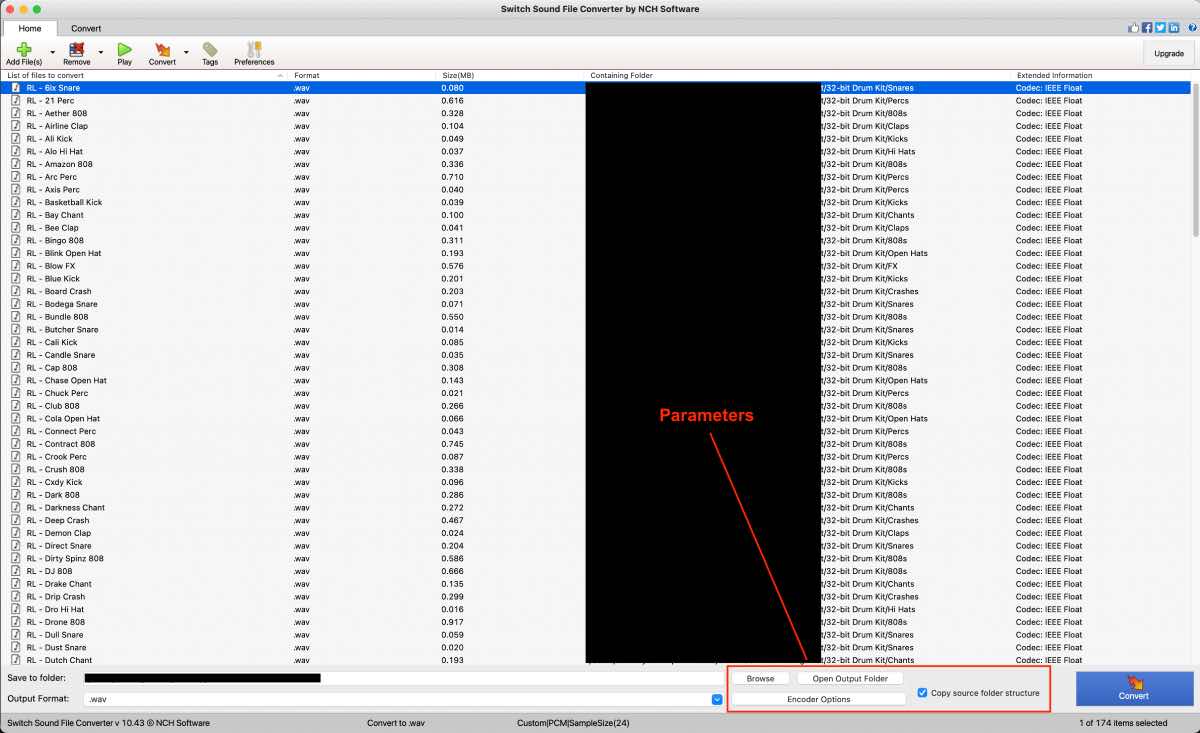Image resolution: width=1200 pixels, height=733 pixels.
Task: Click file icon beside RL - Airline Clap
Action: coord(15,126)
